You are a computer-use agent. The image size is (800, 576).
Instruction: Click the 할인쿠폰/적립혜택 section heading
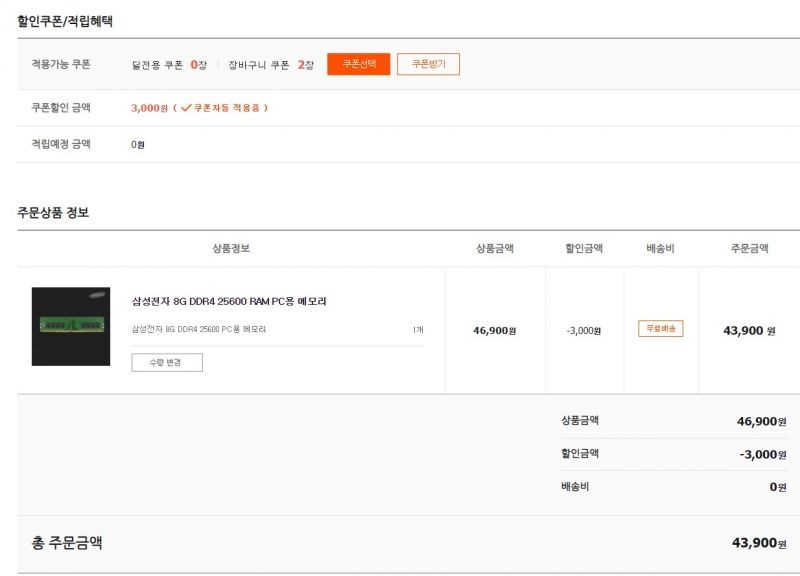click(x=65, y=21)
